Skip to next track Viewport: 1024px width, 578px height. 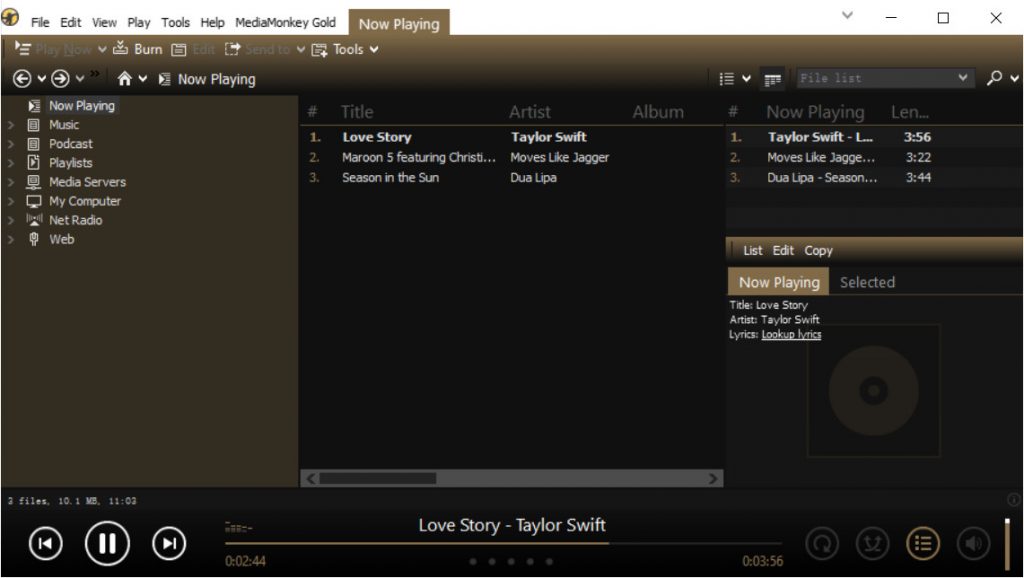click(169, 543)
